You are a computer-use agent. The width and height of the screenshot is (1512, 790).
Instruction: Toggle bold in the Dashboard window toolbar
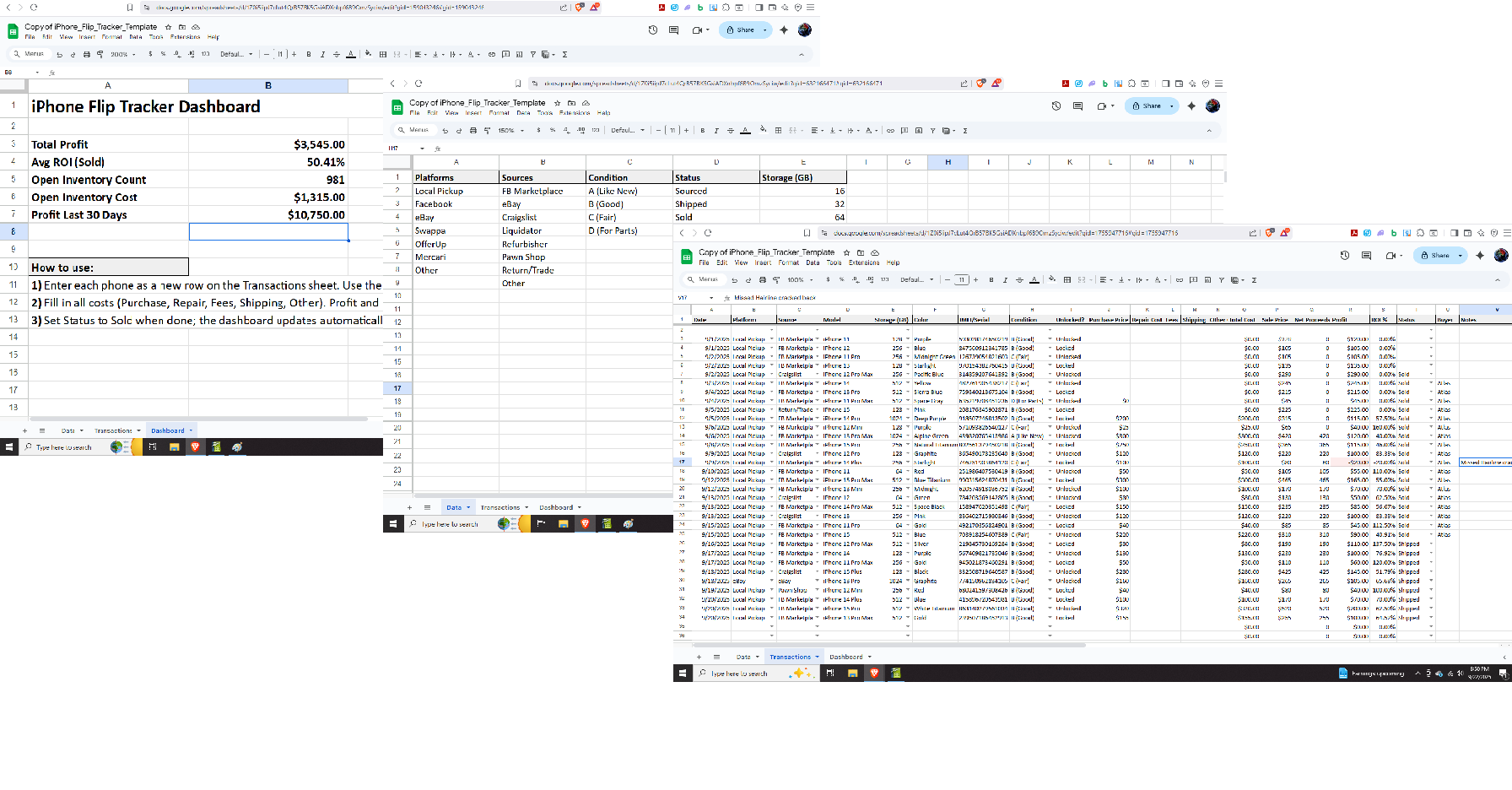(x=309, y=54)
